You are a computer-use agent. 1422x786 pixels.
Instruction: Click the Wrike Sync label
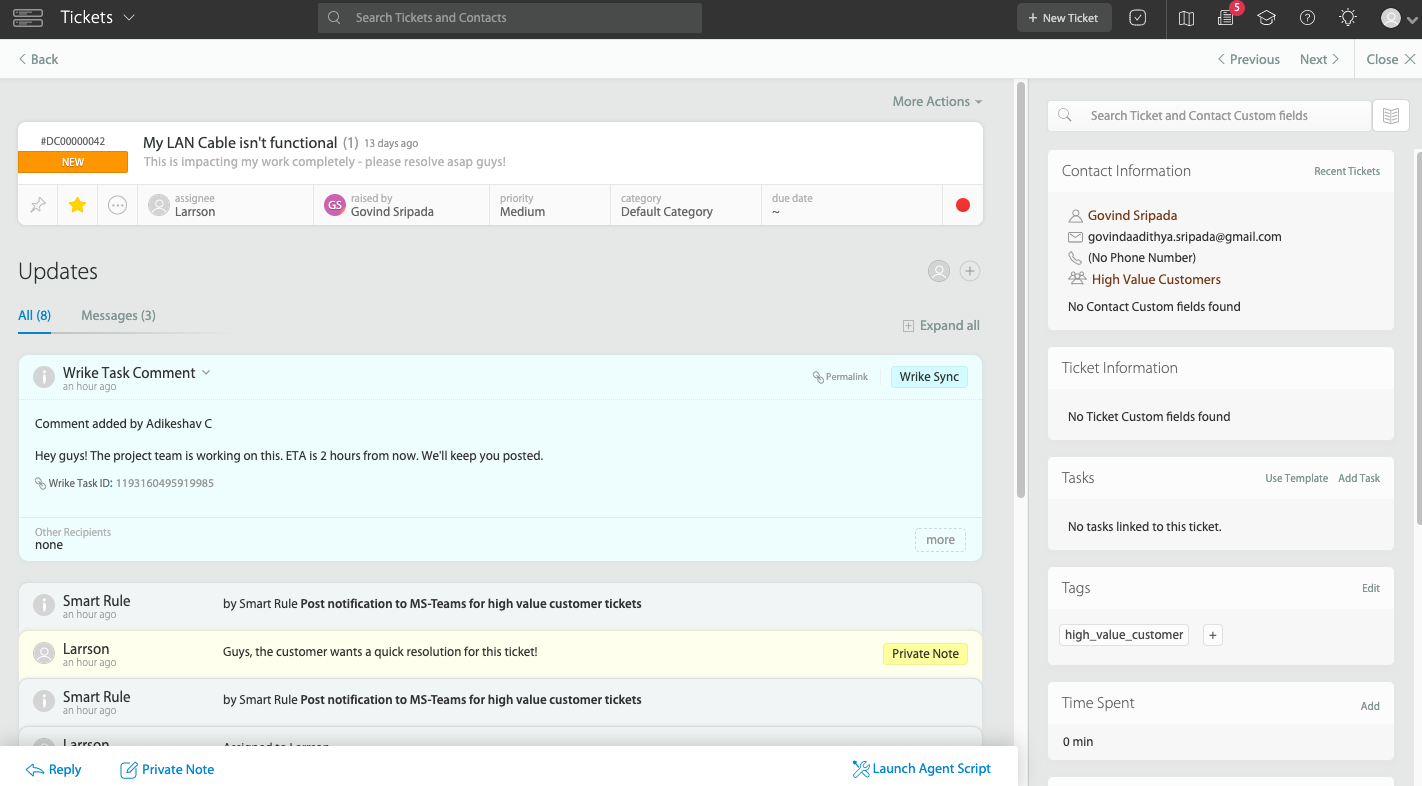pos(929,377)
